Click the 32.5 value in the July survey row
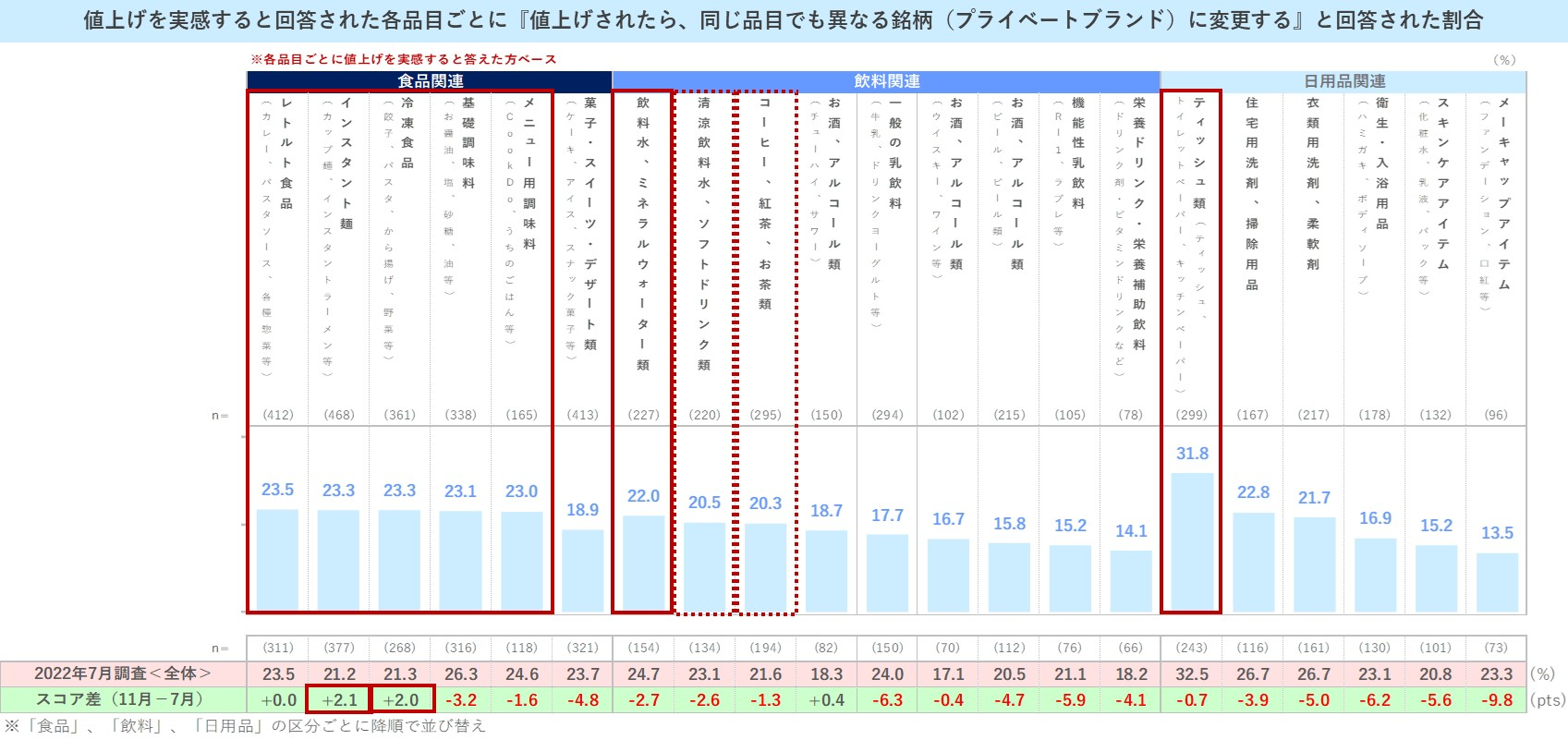 point(1192,674)
